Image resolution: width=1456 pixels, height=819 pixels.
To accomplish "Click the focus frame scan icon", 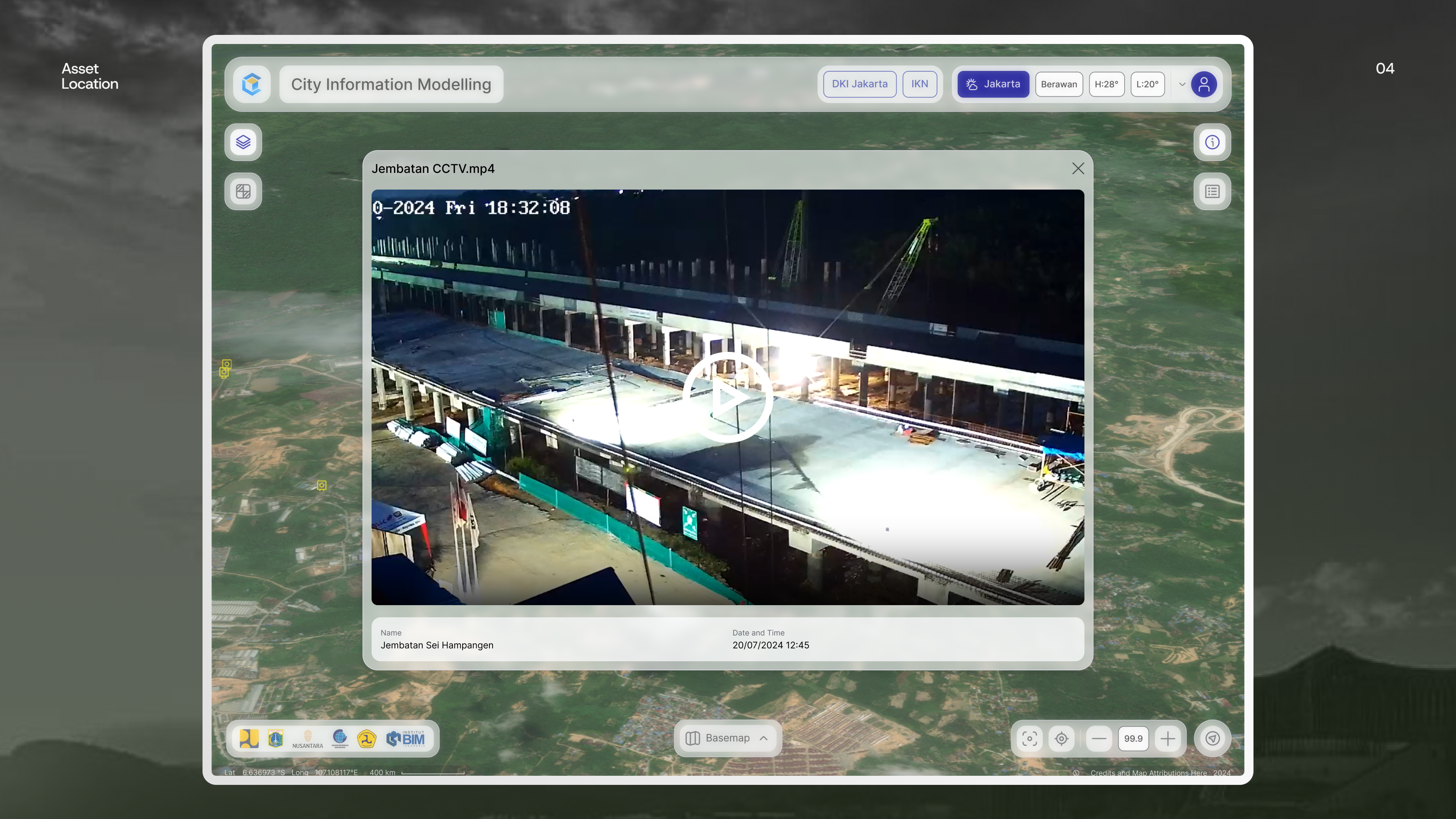I will click(1029, 738).
